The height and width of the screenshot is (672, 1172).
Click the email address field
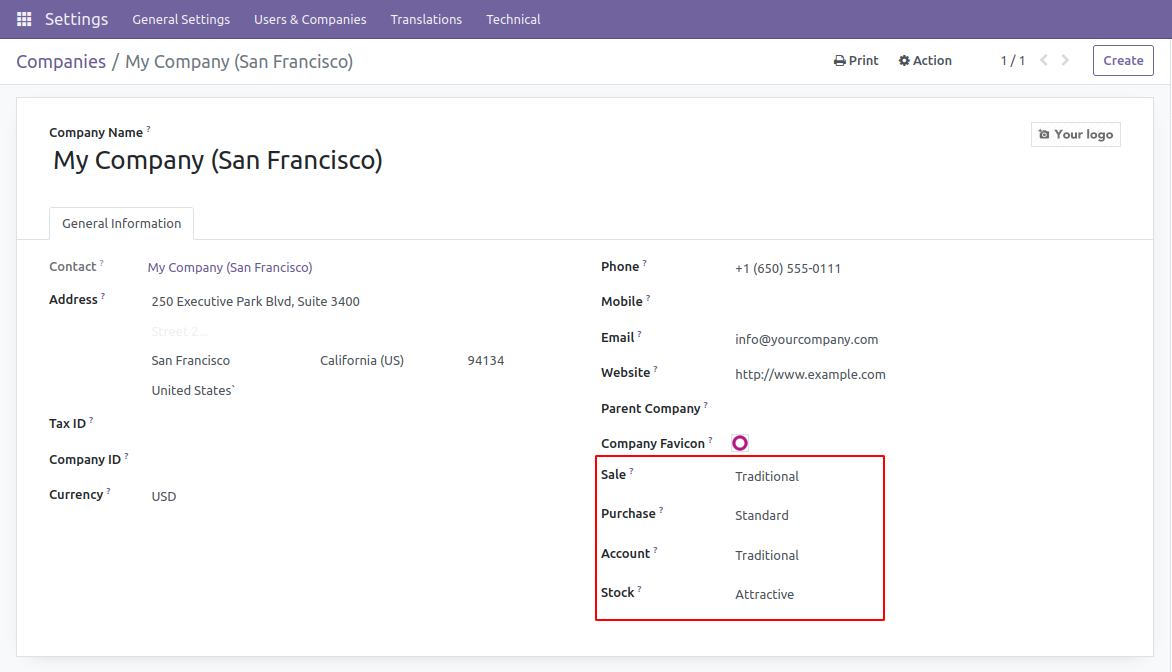(x=806, y=340)
